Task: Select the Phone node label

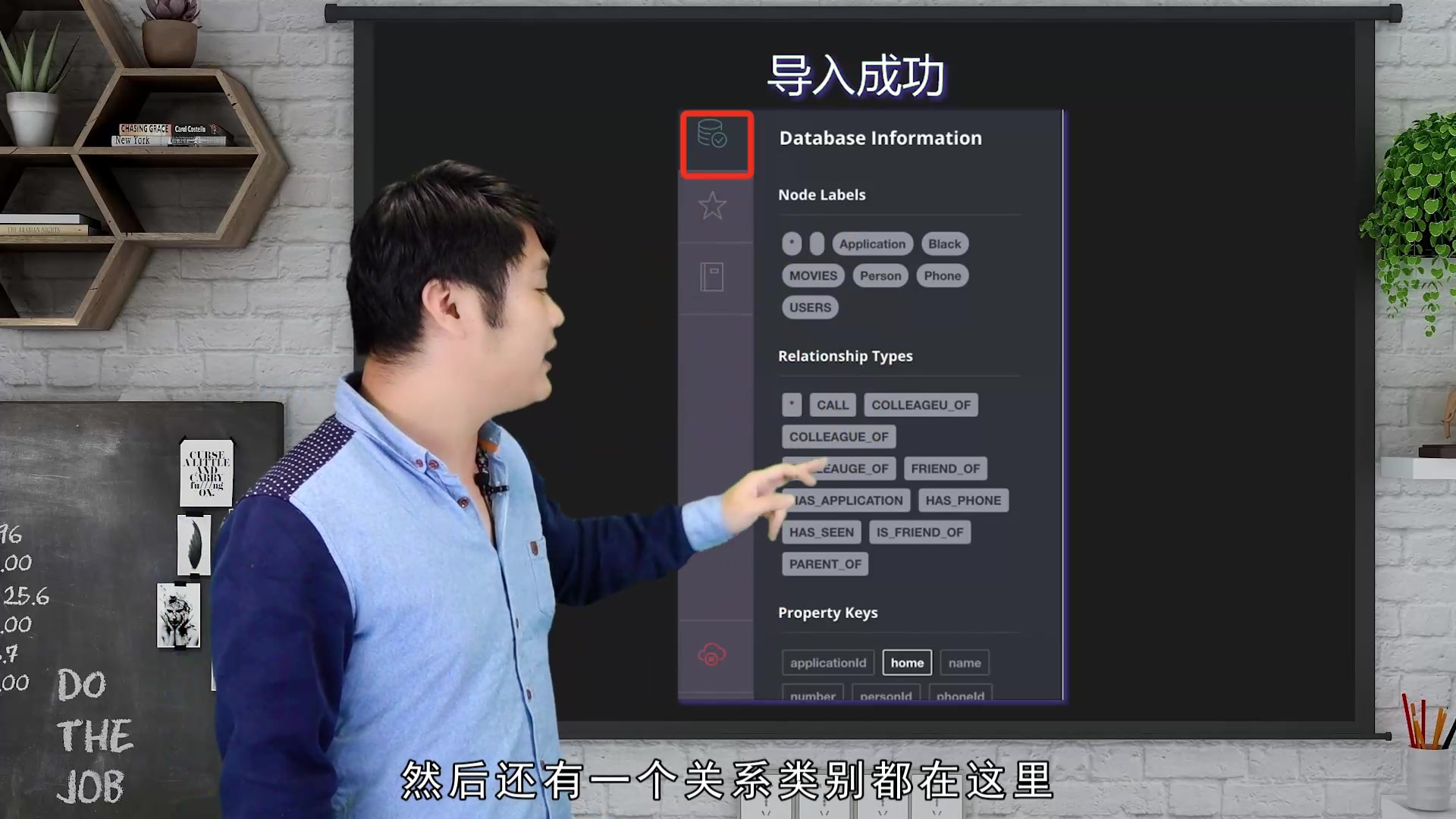Action: [x=942, y=275]
